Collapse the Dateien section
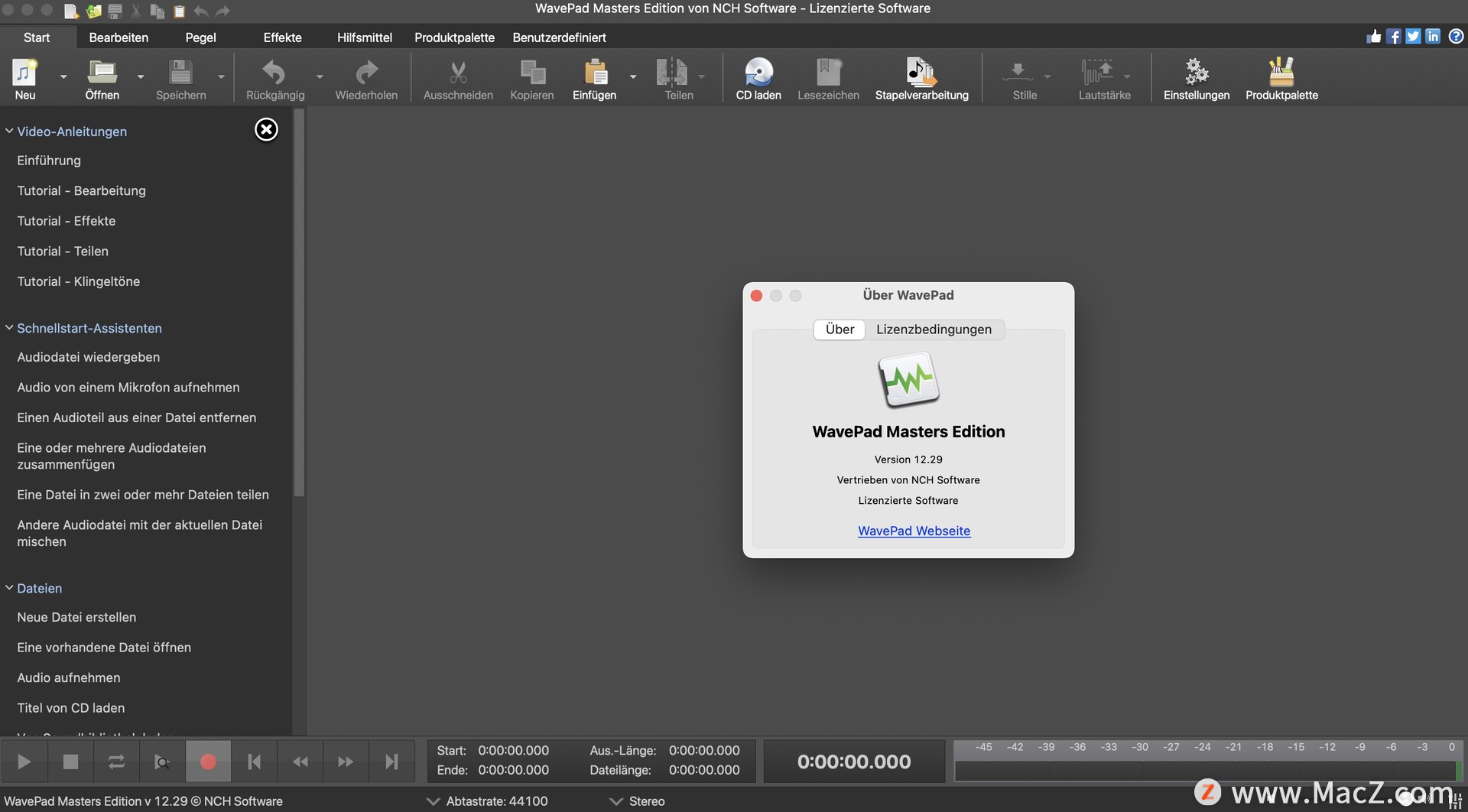This screenshot has height=812, width=1468. pos(9,588)
